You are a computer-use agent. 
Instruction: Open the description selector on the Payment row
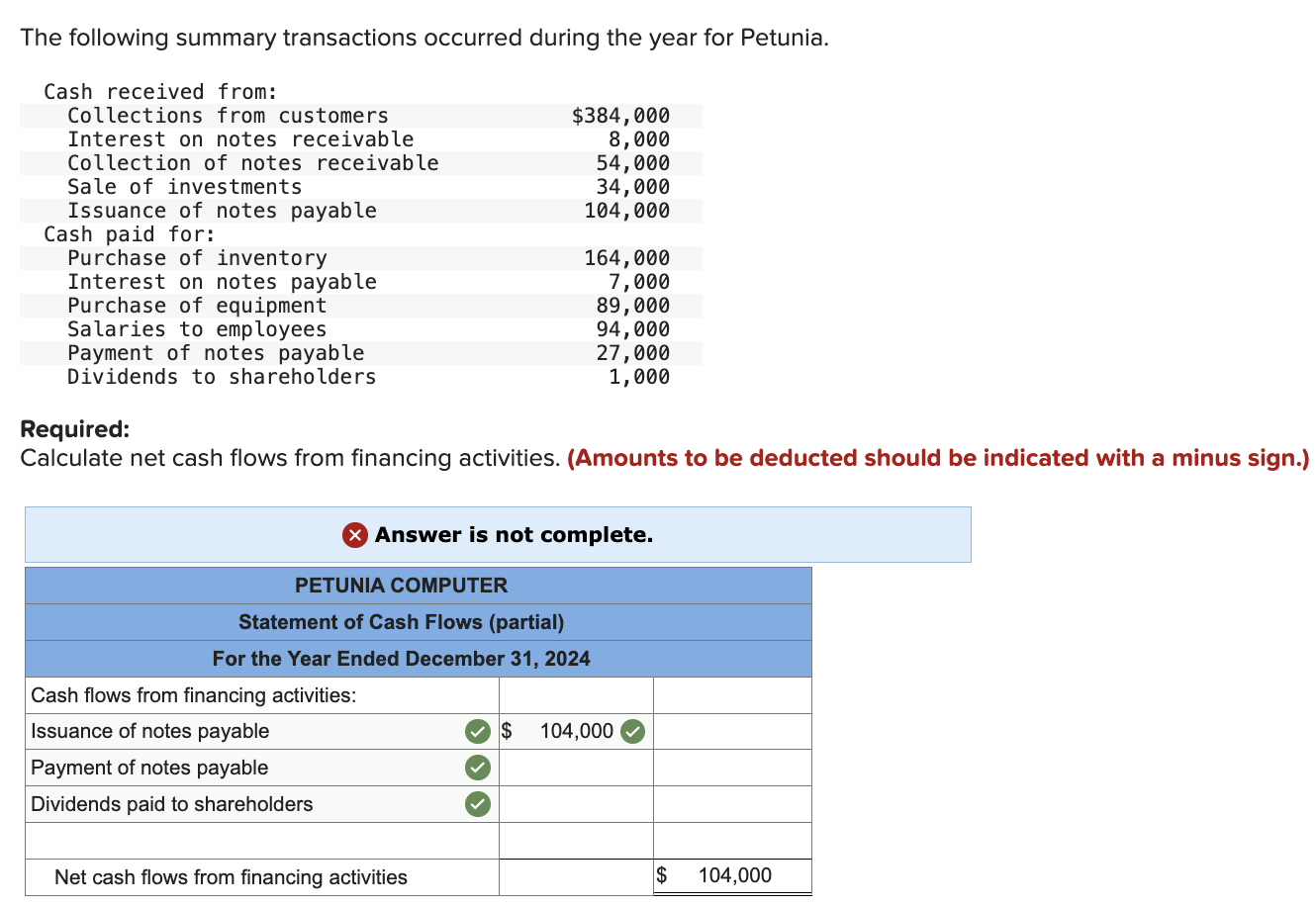point(247,768)
